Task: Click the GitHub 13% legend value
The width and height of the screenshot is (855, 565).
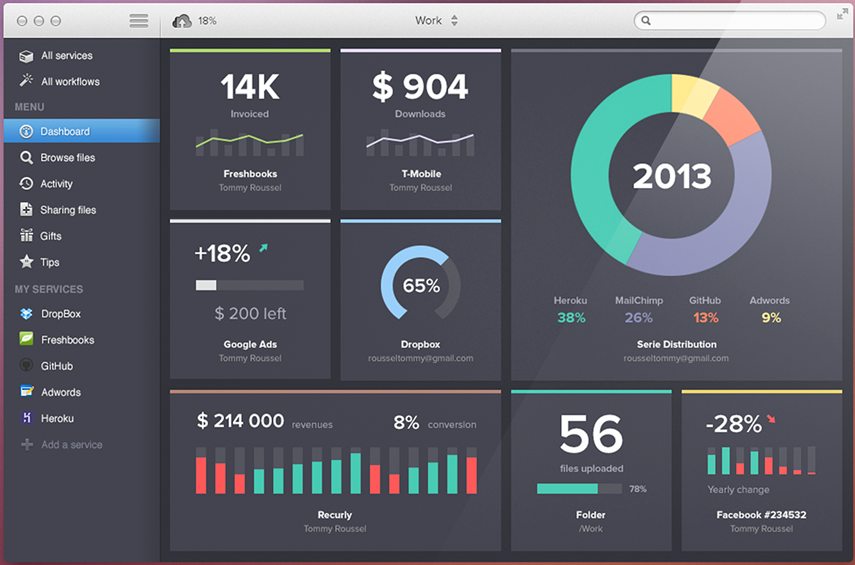Action: point(706,318)
